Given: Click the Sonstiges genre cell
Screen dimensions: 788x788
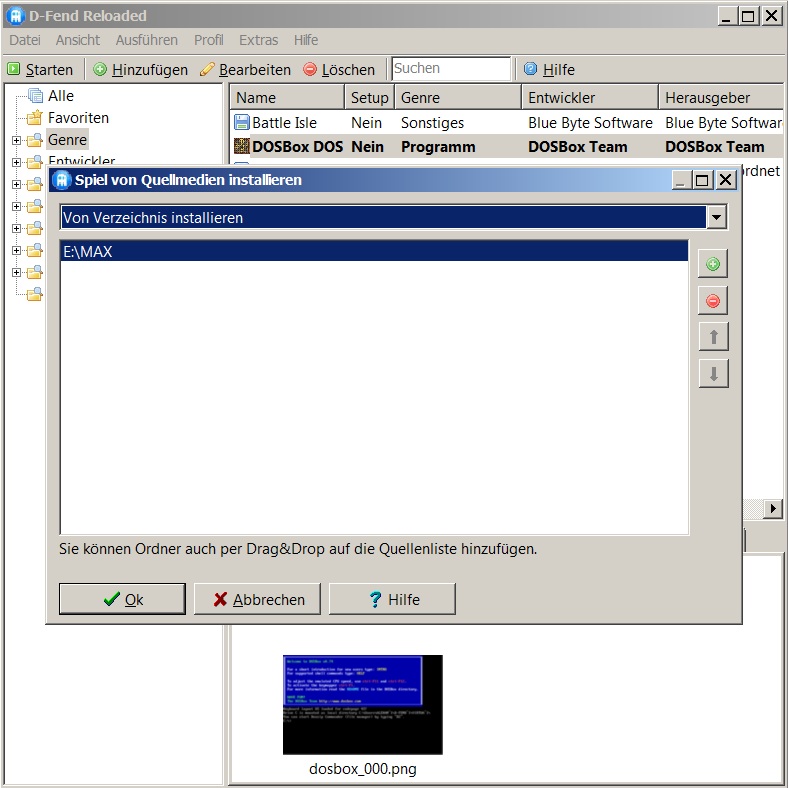Looking at the screenshot, I should tap(432, 123).
